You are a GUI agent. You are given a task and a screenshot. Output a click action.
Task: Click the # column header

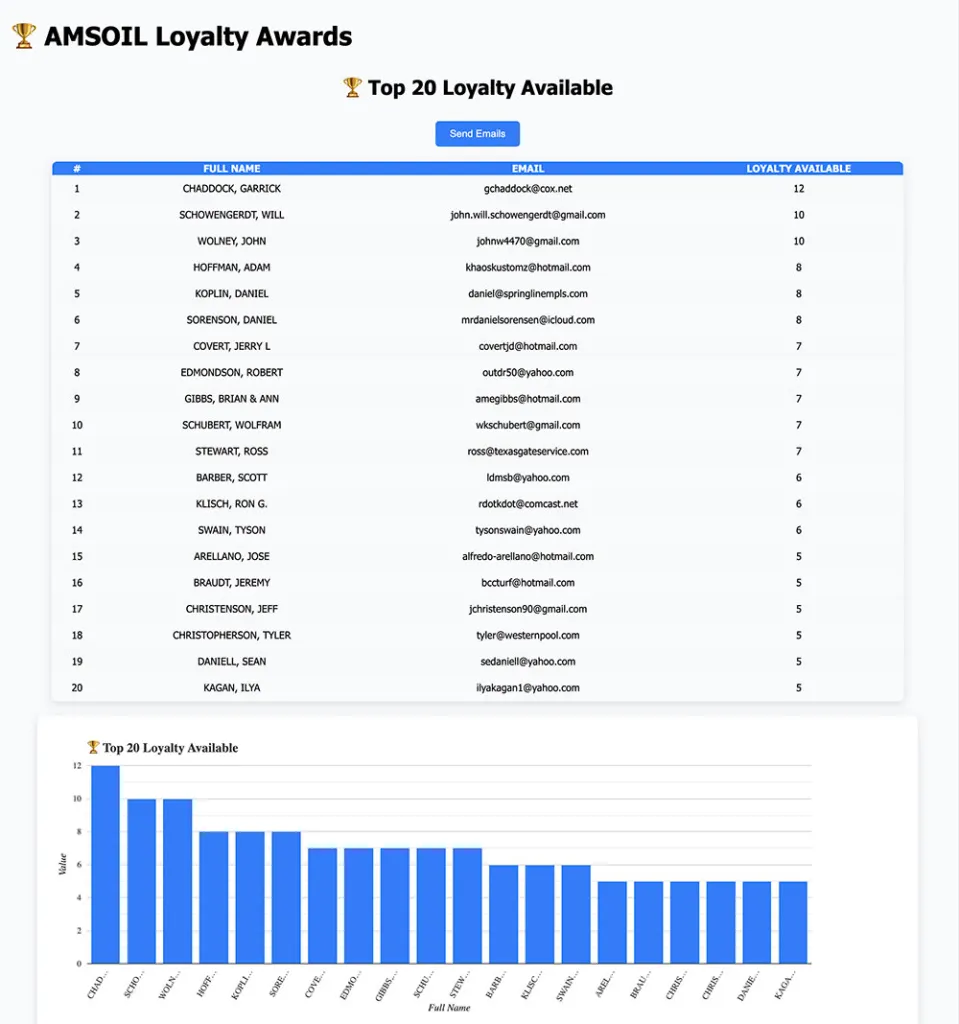77,169
